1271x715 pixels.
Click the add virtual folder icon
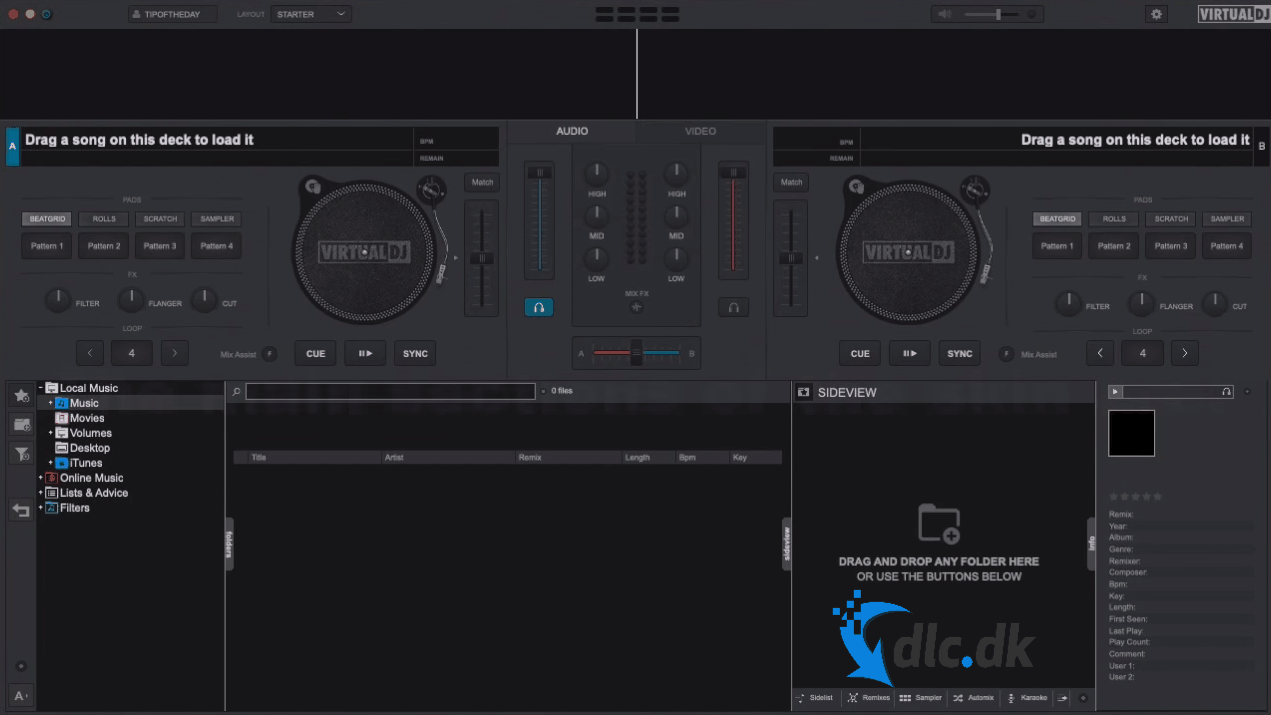pyautogui.click(x=21, y=425)
